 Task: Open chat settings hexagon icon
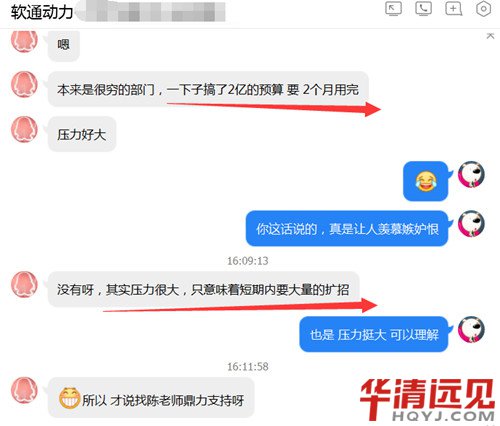483,9
